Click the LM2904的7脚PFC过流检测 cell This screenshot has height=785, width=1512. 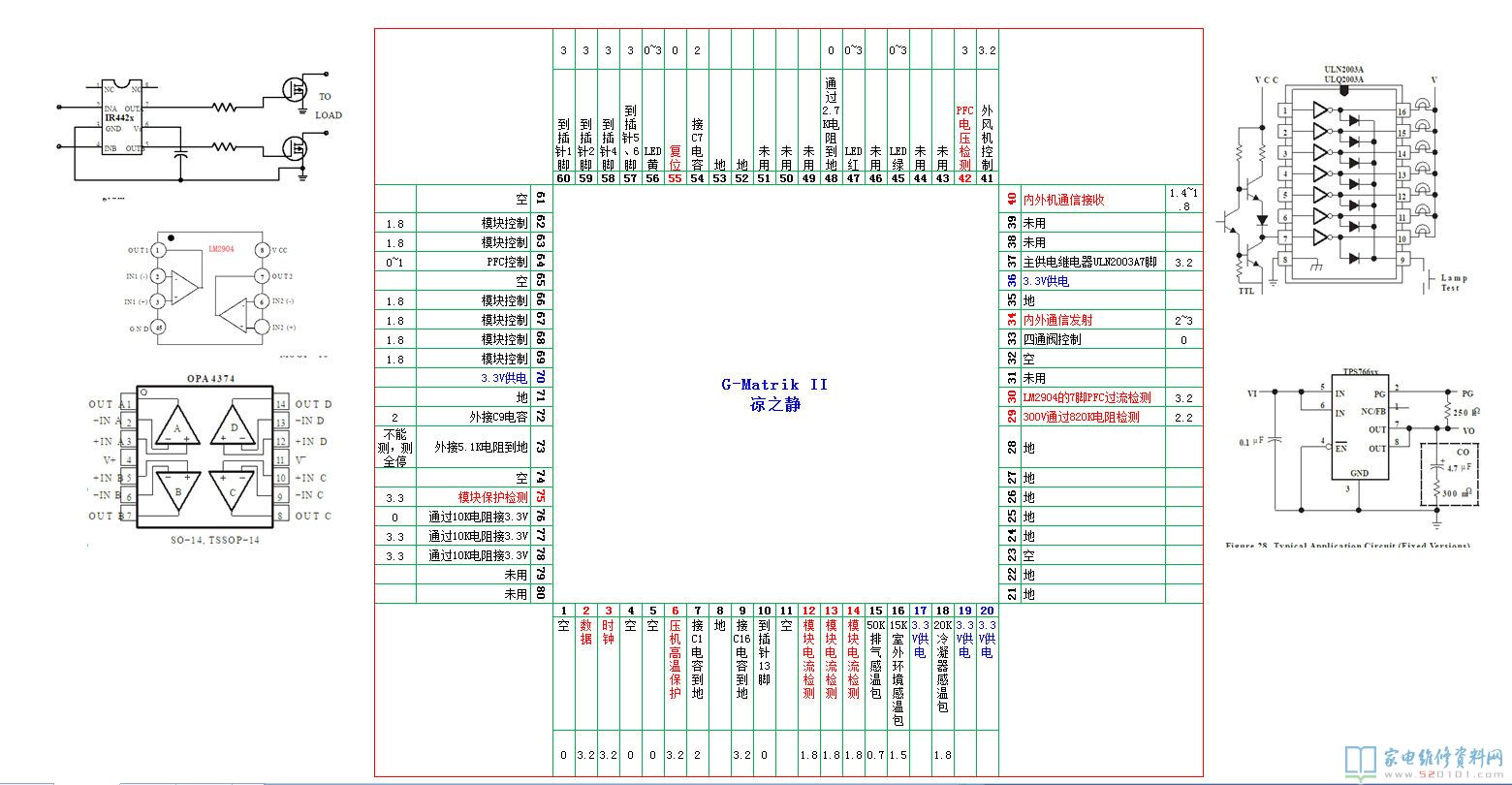click(1092, 397)
